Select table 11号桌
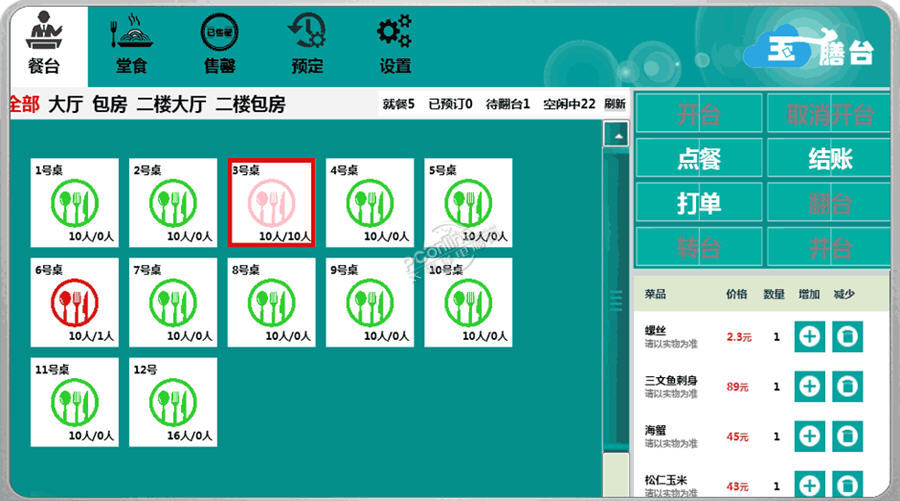Screen dimensions: 900x501 tap(75, 402)
